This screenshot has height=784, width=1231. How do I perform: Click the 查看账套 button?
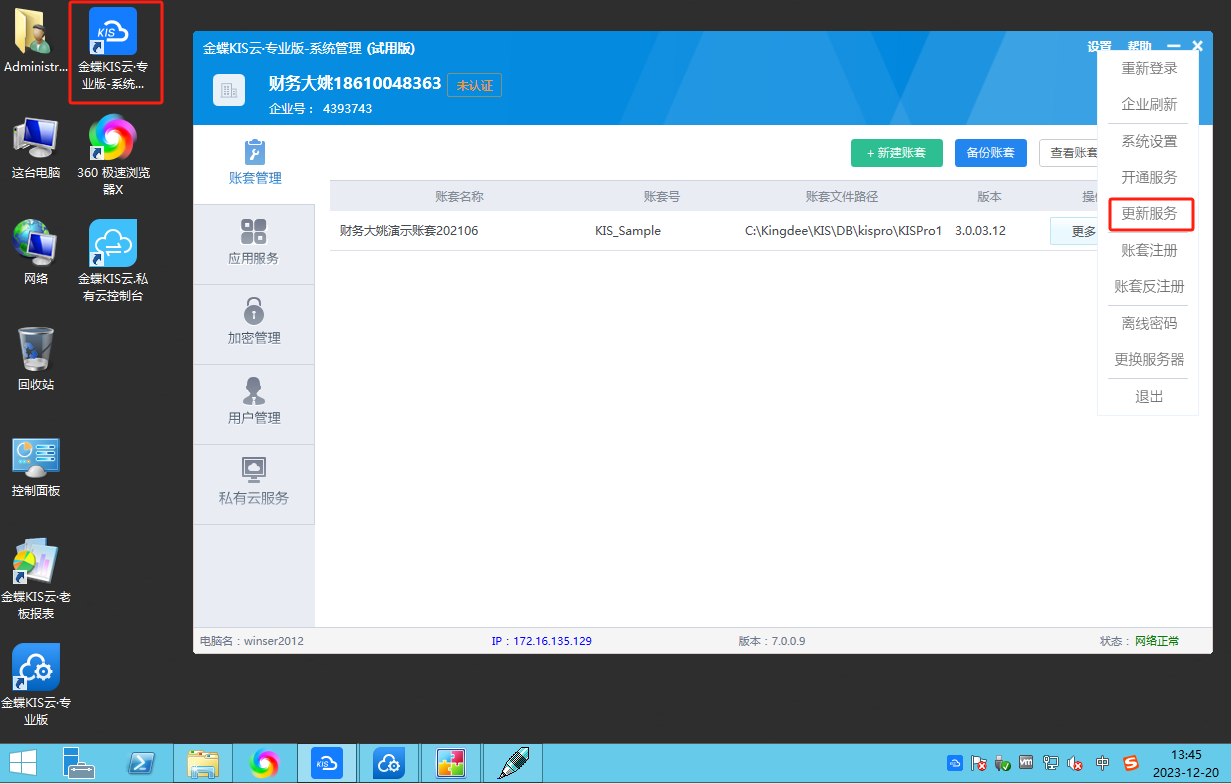point(1069,153)
